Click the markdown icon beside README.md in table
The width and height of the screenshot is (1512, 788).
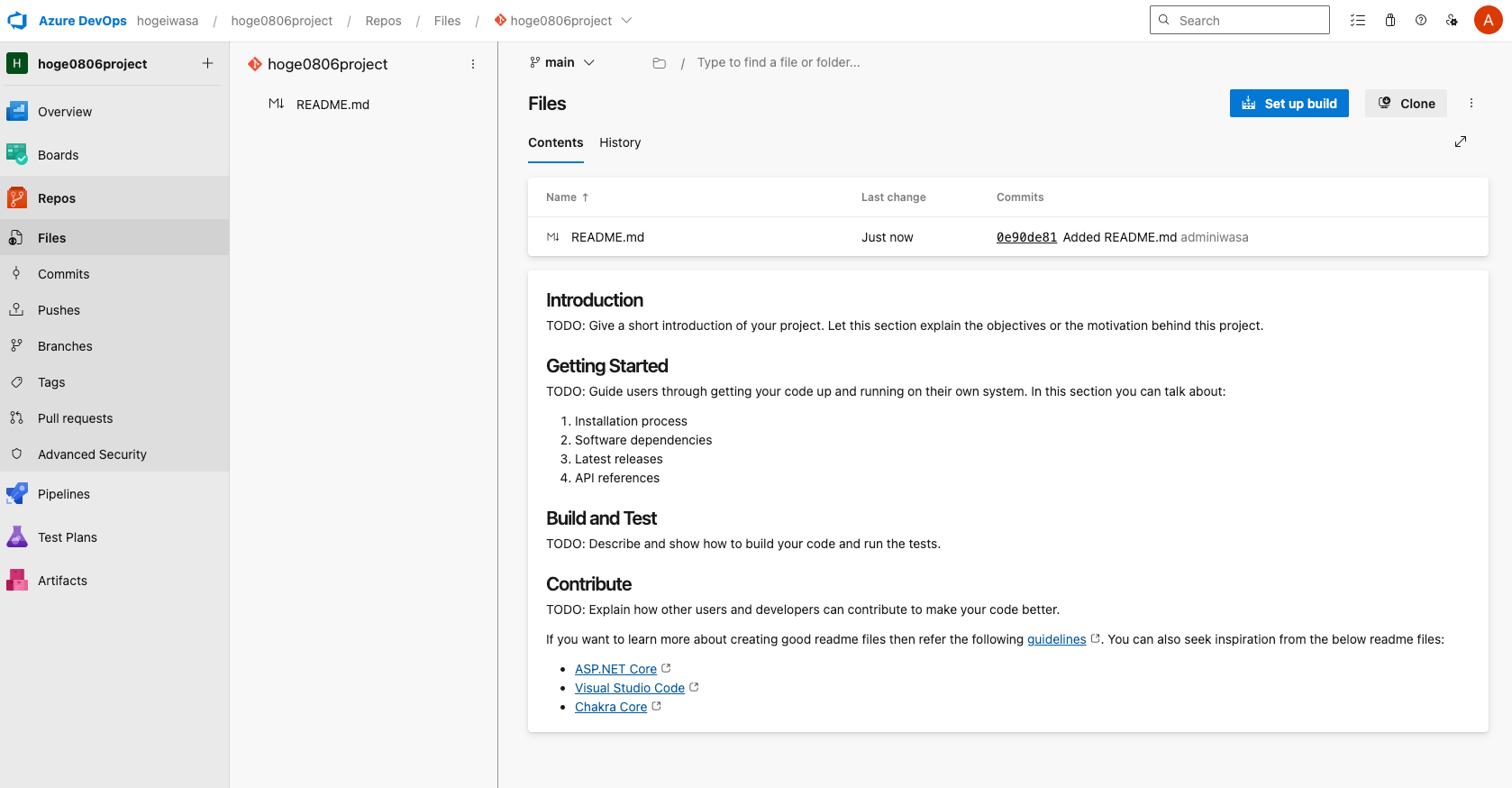pos(553,237)
